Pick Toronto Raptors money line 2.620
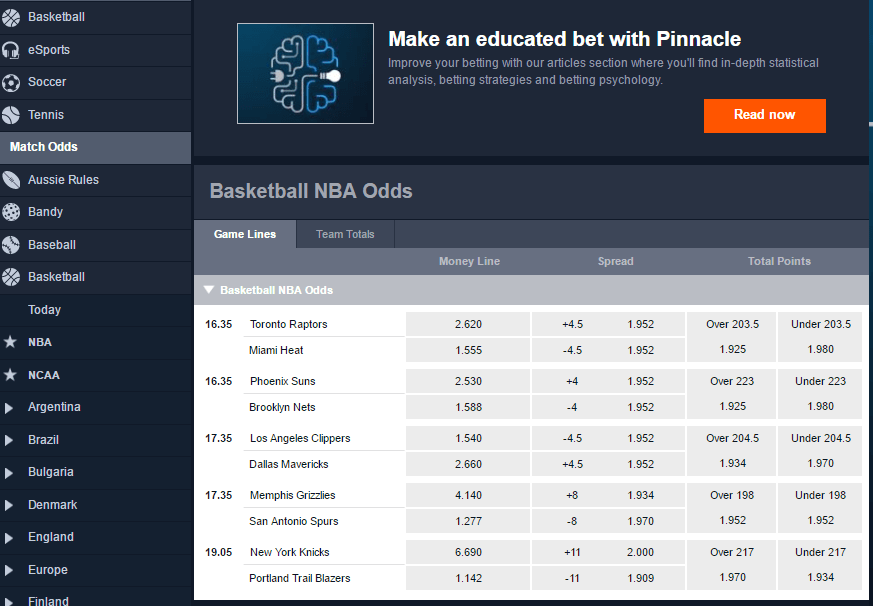Viewport: 873px width, 606px height. coord(468,324)
